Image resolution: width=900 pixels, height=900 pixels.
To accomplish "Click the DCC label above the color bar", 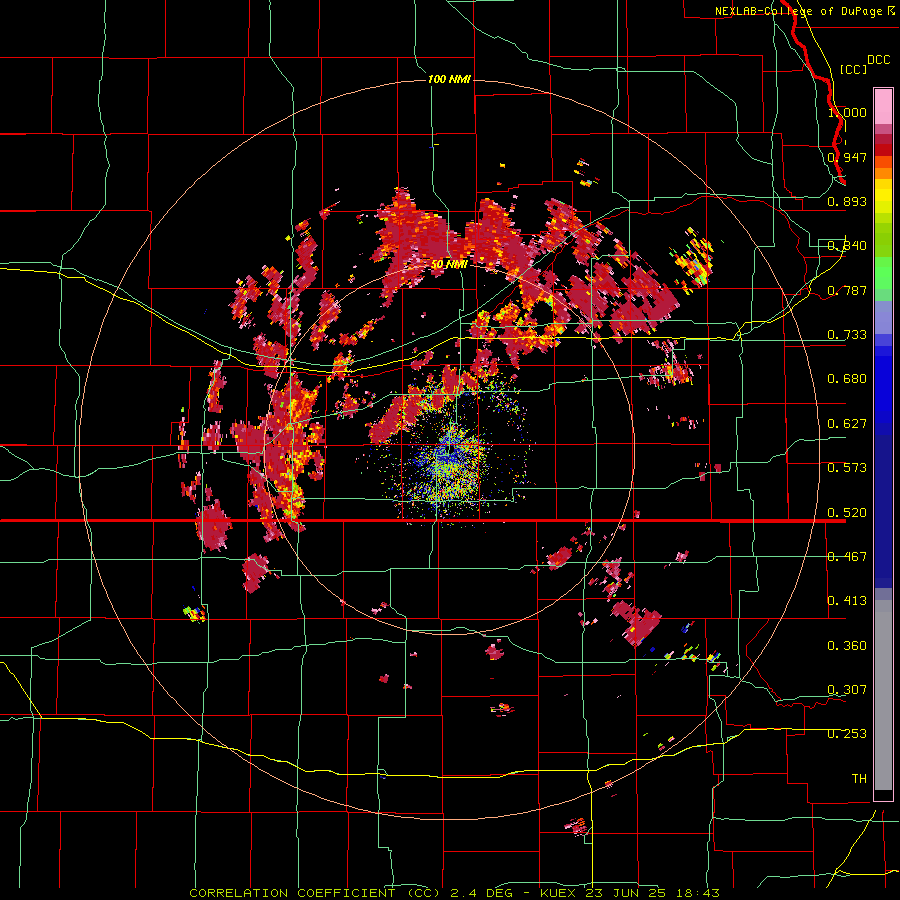I will pyautogui.click(x=878, y=60).
